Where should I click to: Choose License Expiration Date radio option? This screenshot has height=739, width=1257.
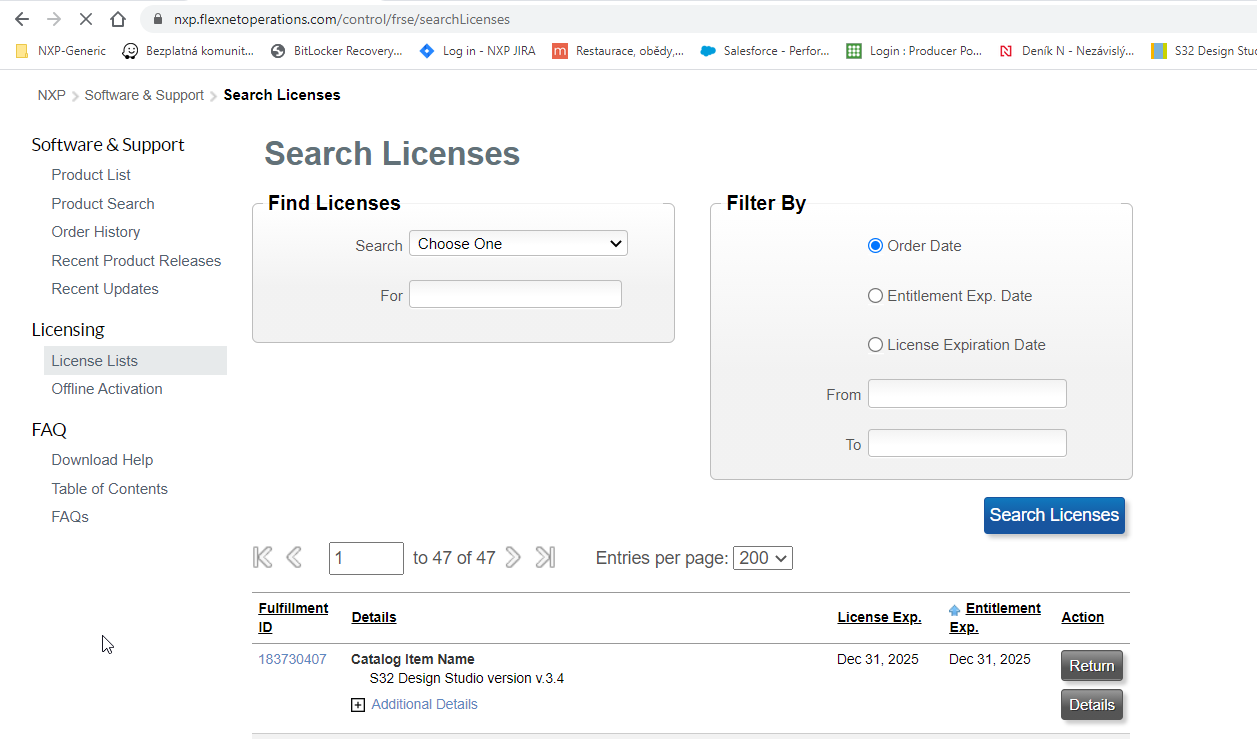[876, 345]
